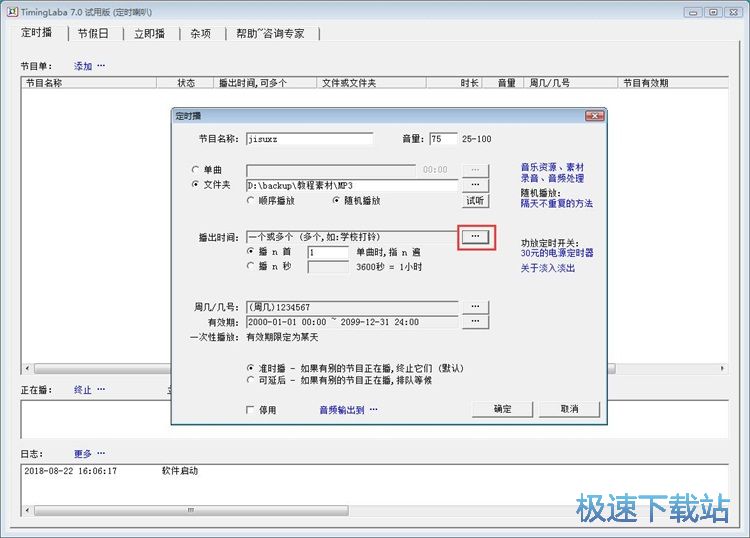
Task: Click the 确定 button
Action: pyautogui.click(x=502, y=409)
